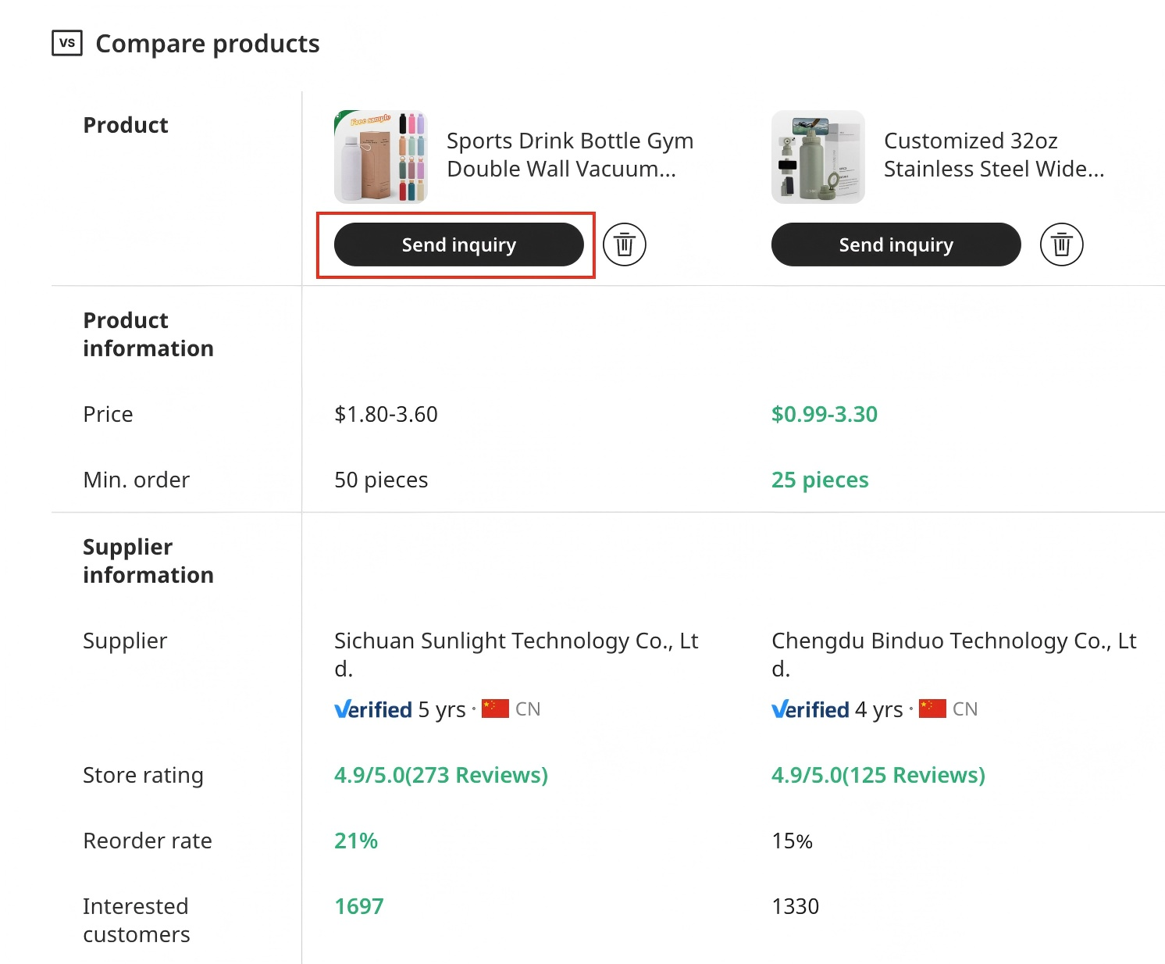
Task: Open Customized 32oz Stainless Steel title
Action: [x=994, y=155]
